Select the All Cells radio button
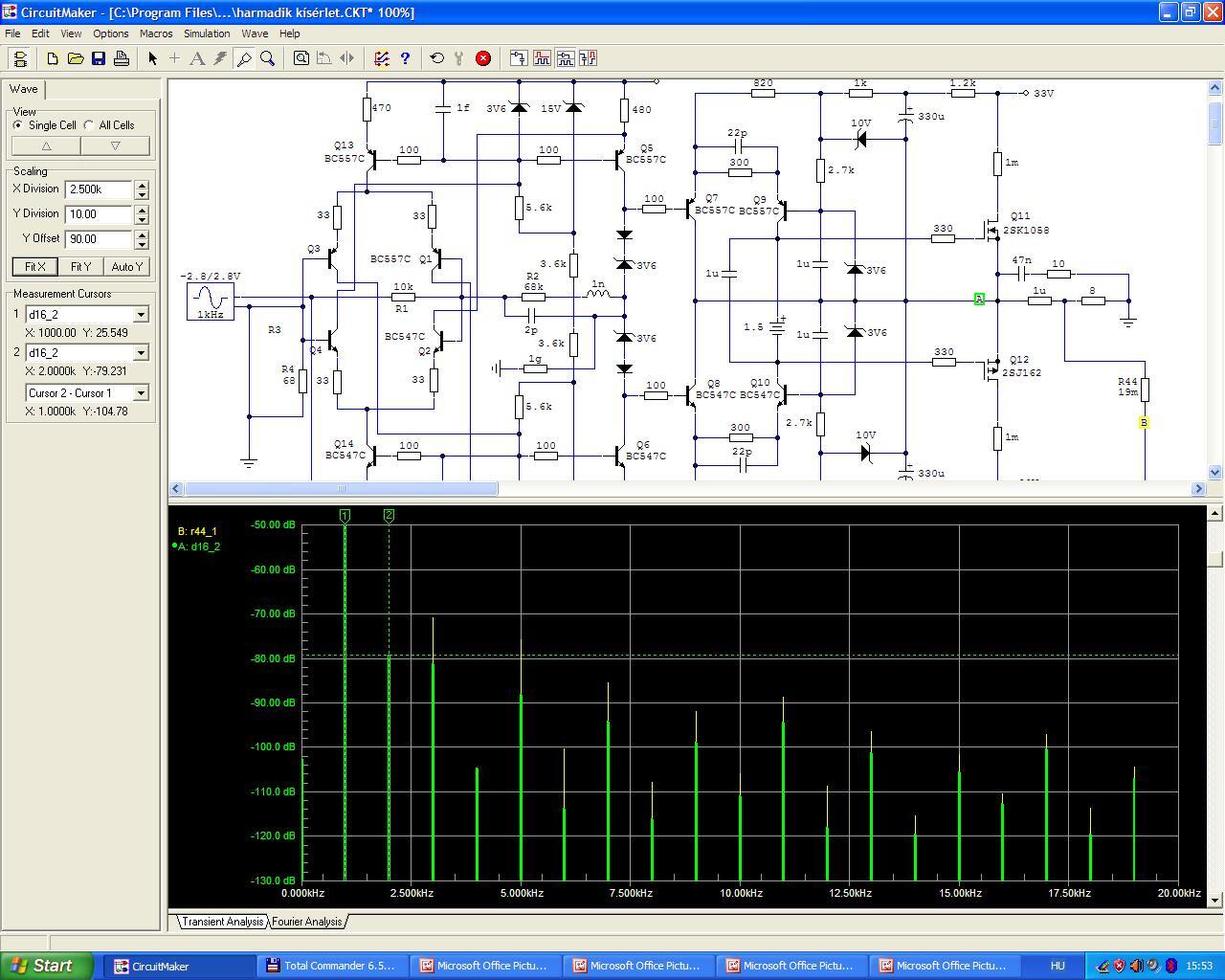Viewport: 1225px width, 980px height. pyautogui.click(x=89, y=125)
